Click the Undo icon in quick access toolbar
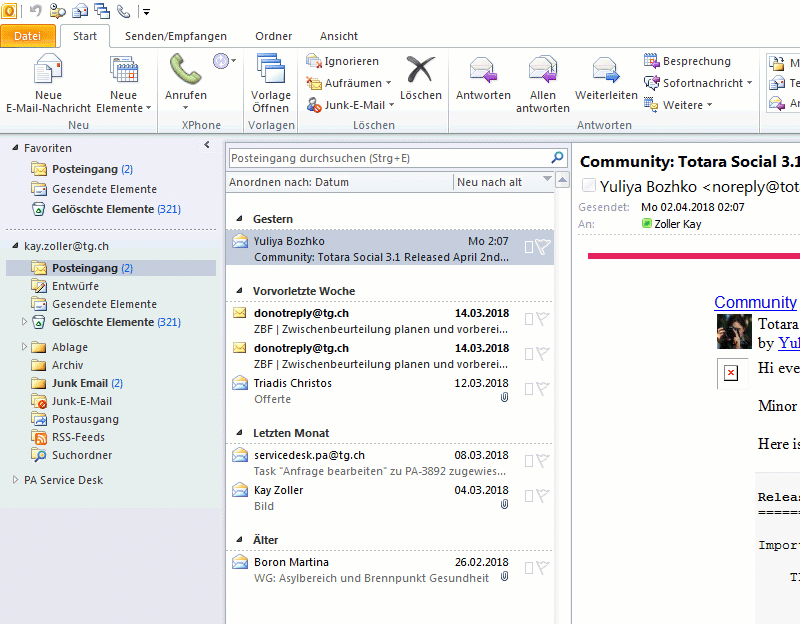 click(35, 11)
